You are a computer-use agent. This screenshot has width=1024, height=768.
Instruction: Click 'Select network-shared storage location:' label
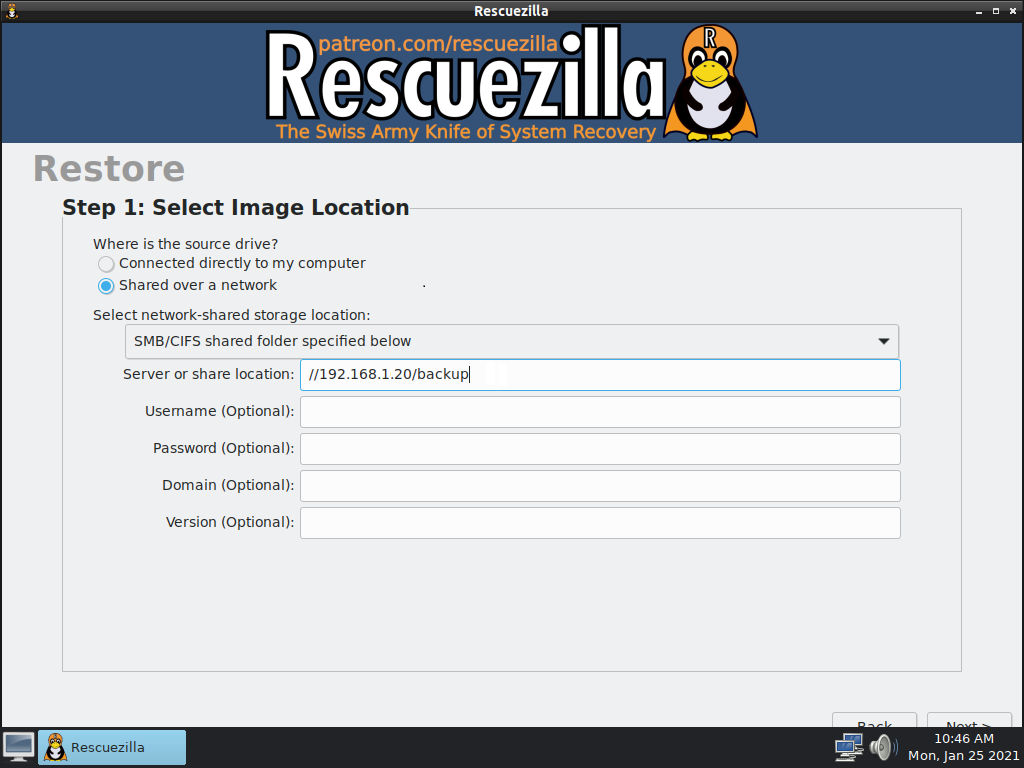[x=231, y=315]
